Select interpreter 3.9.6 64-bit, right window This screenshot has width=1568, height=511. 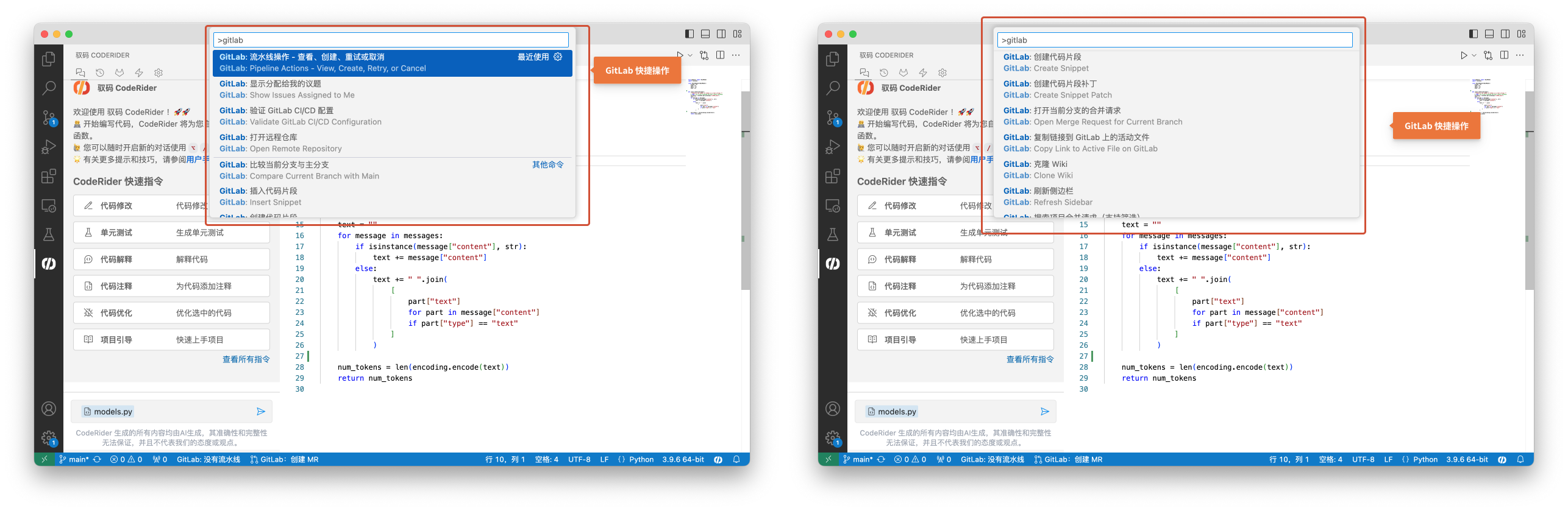pos(1467,460)
